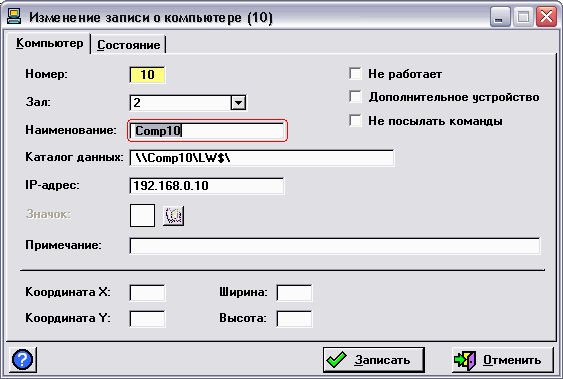Click the Номер field showing 10
This screenshot has width=563, height=379.
pos(147,75)
